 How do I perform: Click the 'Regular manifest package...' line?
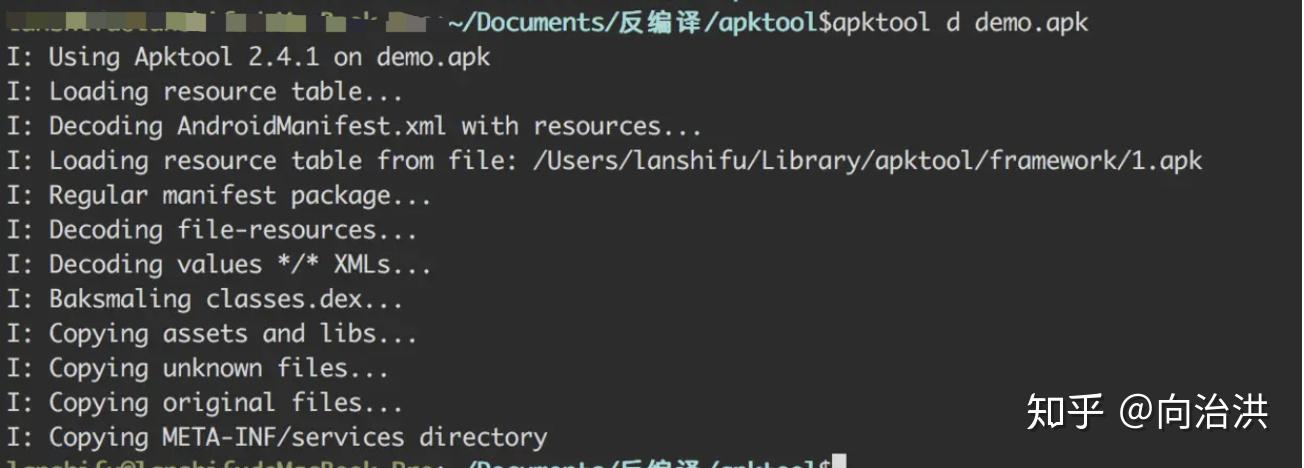[x=220, y=195]
